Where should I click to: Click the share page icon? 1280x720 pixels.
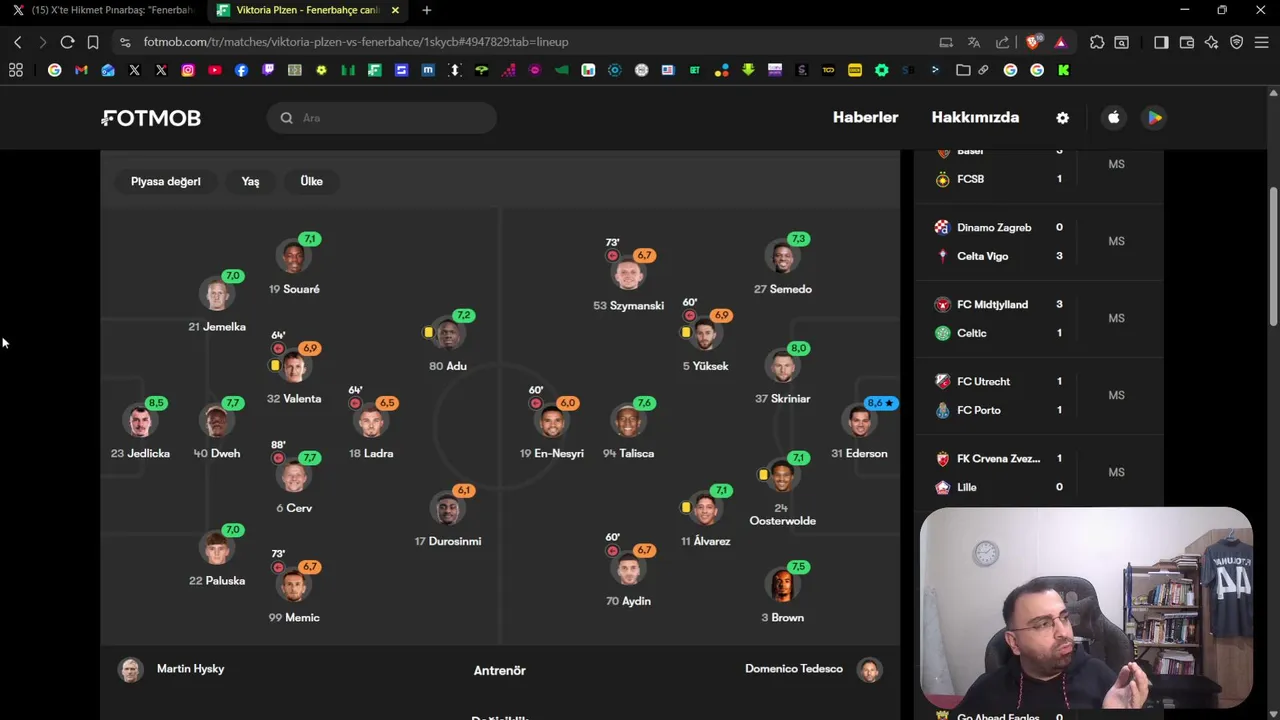coord(1002,42)
